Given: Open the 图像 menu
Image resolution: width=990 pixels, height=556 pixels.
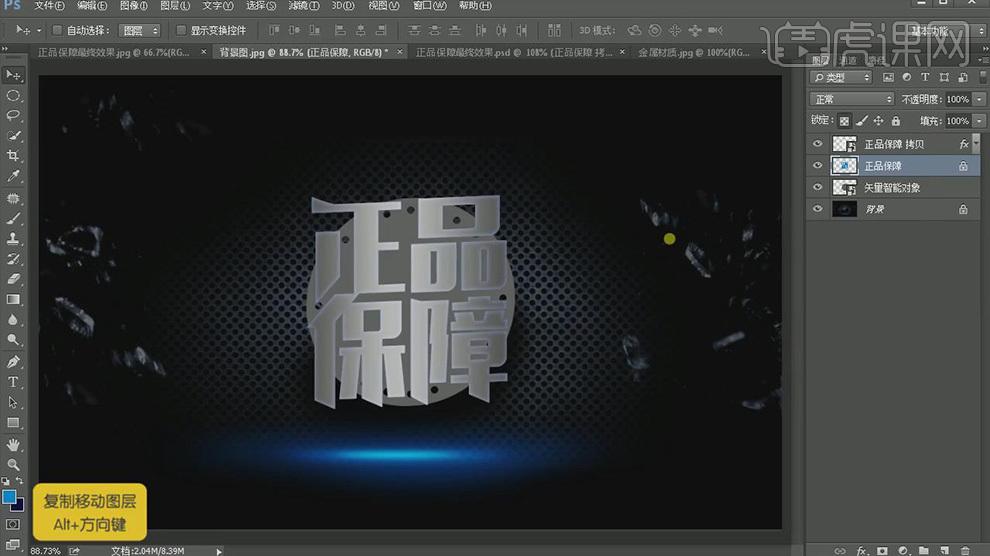Looking at the screenshot, I should tap(133, 6).
